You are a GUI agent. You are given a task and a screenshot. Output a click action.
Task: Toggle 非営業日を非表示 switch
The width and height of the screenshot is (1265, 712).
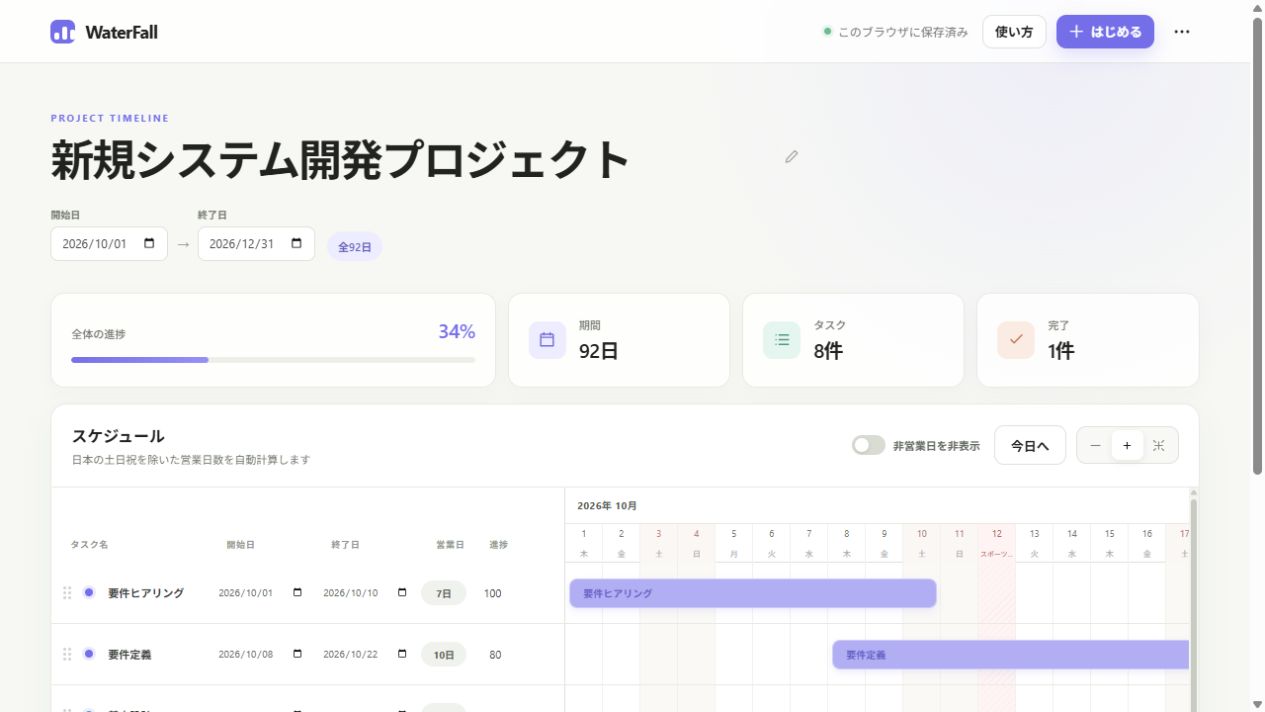868,446
